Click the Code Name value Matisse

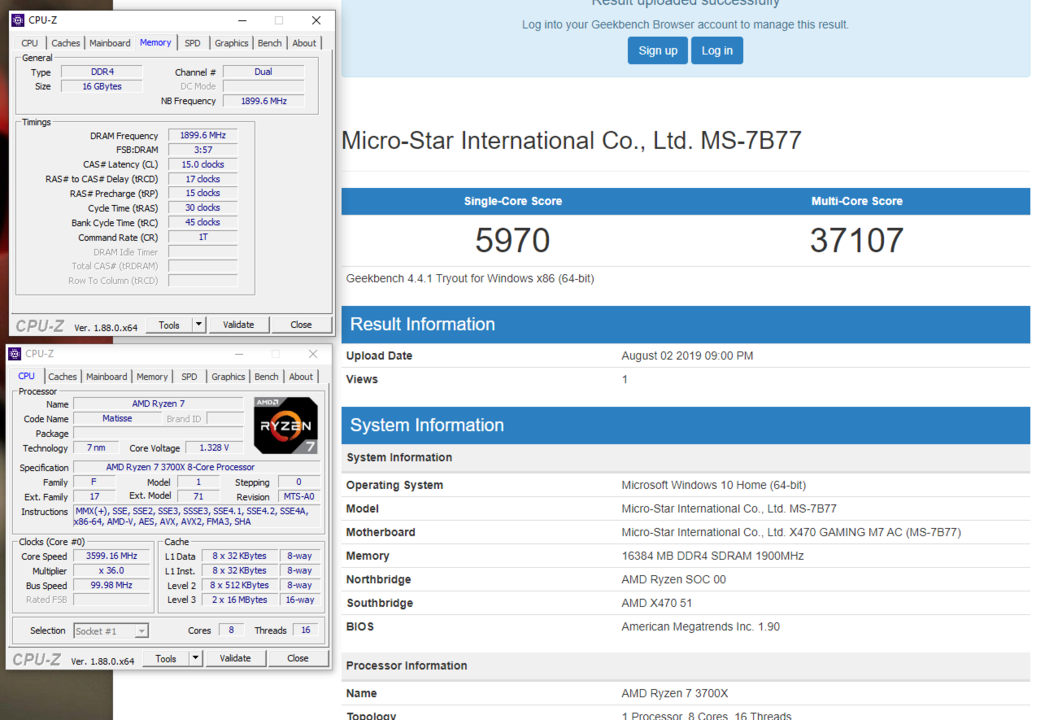click(x=117, y=418)
